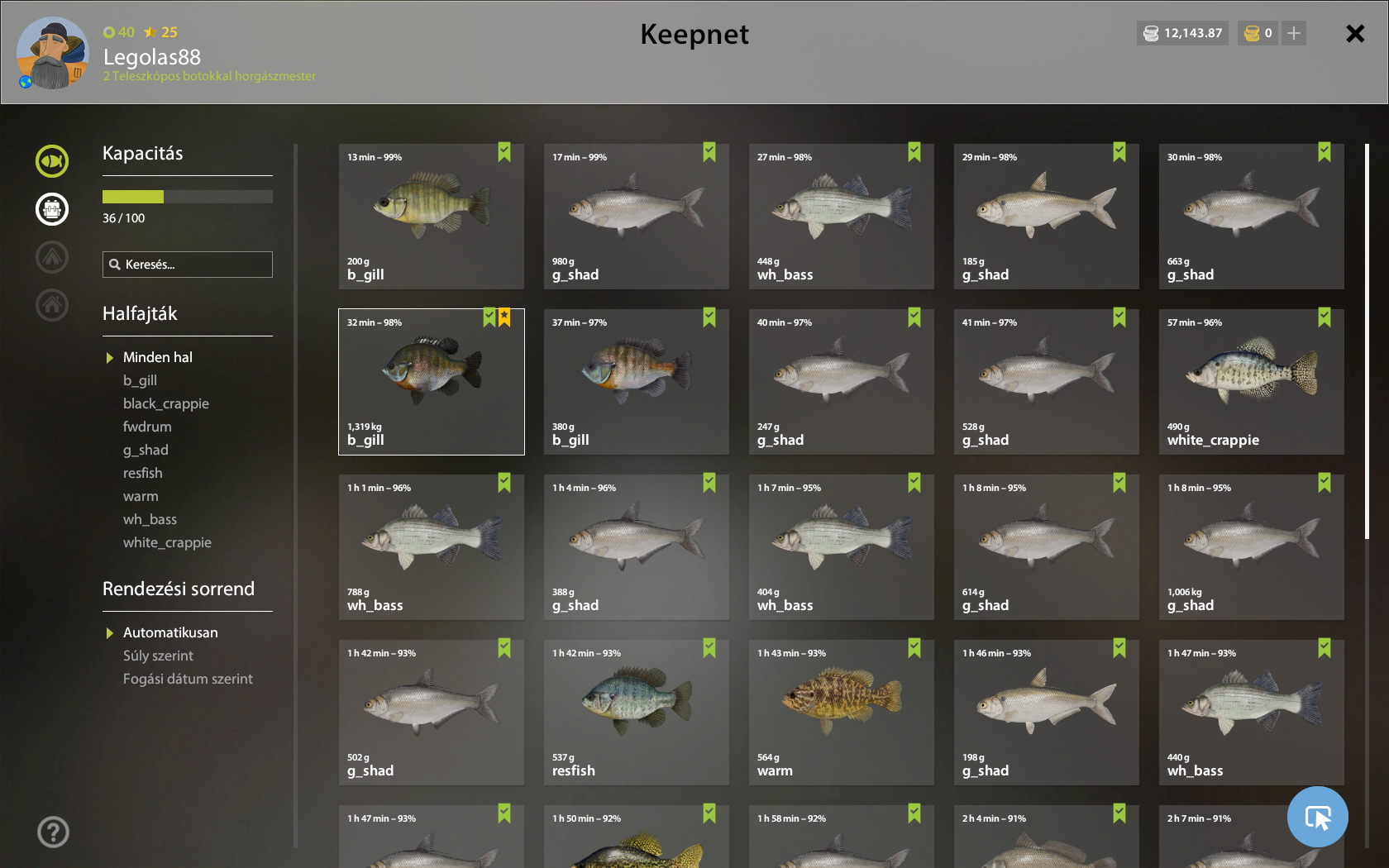
Task: Select Minden hal fish filter
Action: point(157,357)
